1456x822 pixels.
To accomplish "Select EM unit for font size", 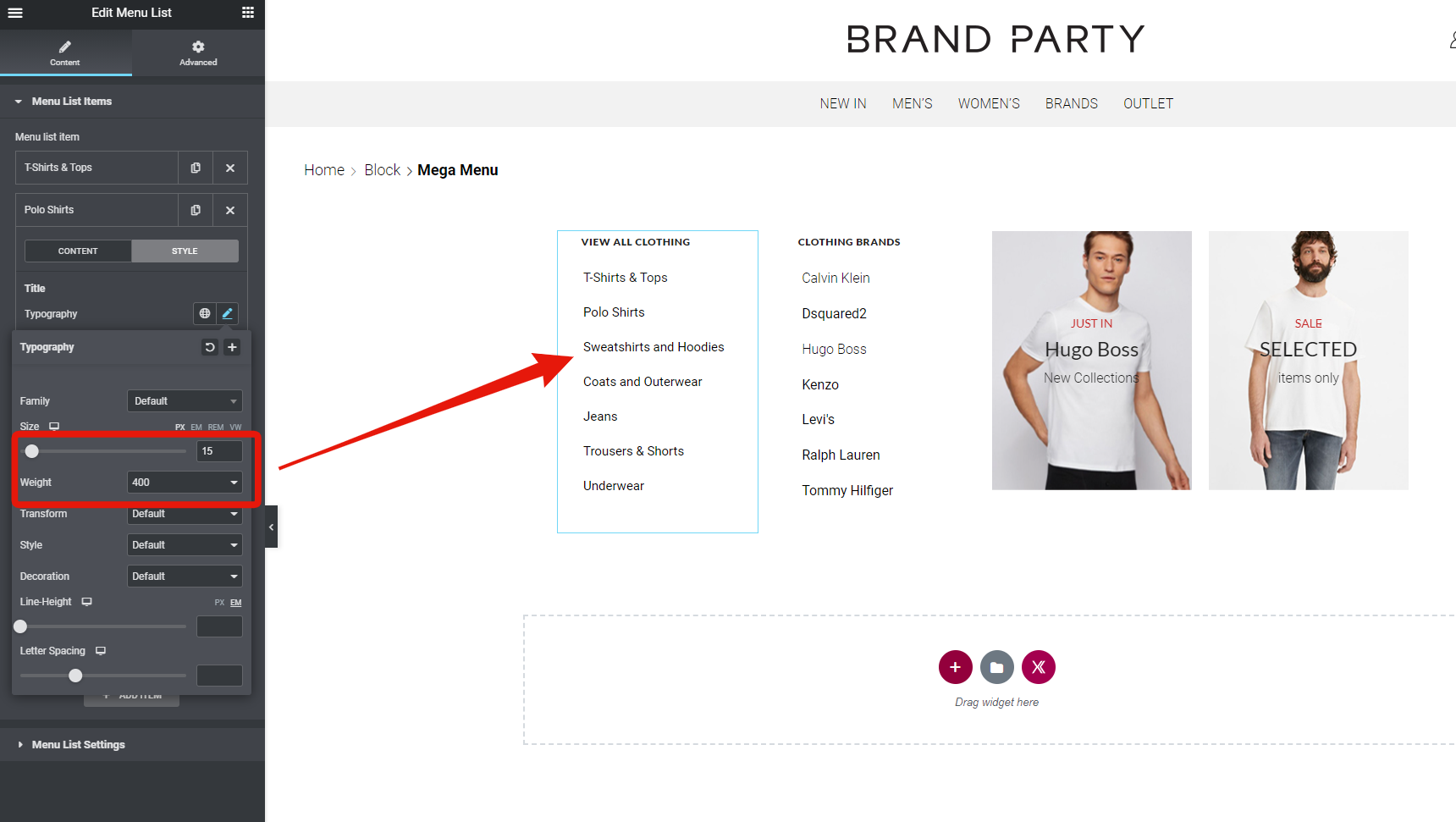I will [196, 428].
